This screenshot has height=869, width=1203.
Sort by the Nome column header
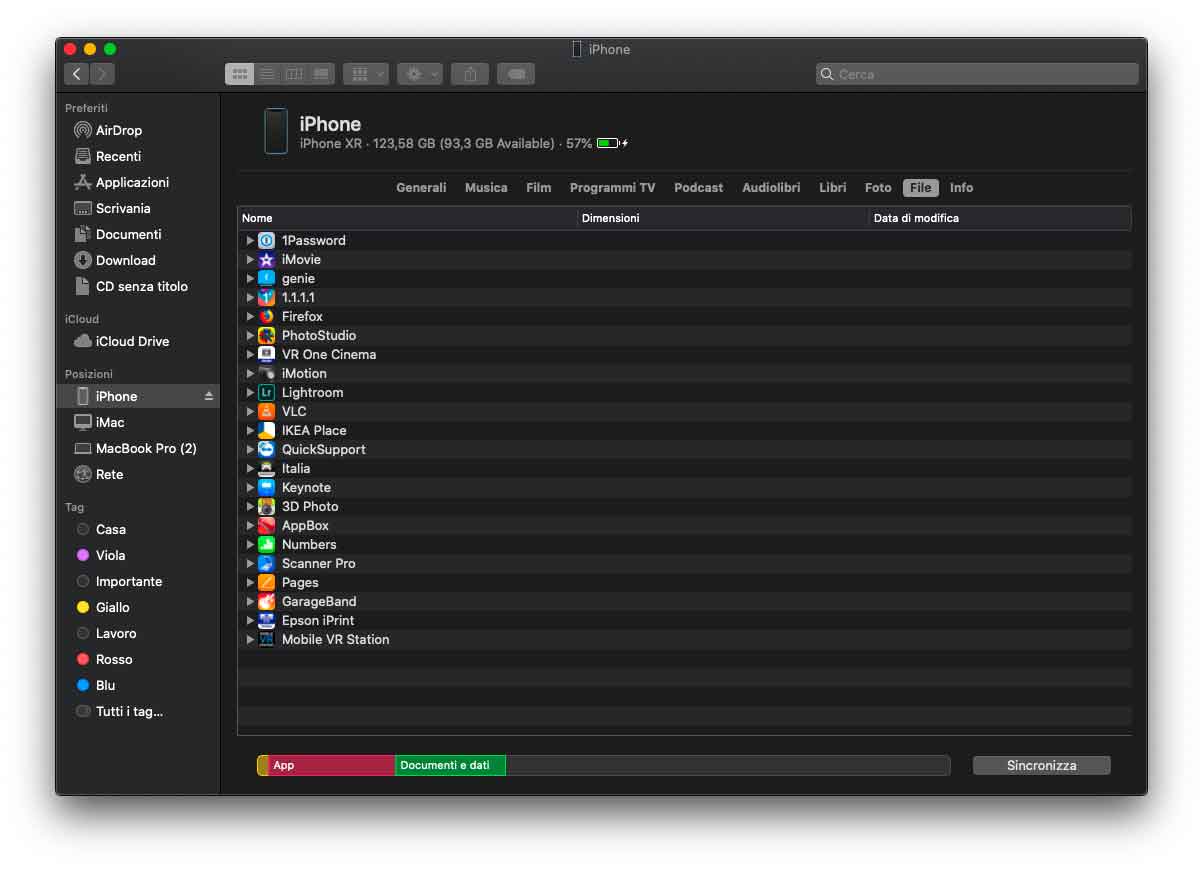pyautogui.click(x=407, y=218)
